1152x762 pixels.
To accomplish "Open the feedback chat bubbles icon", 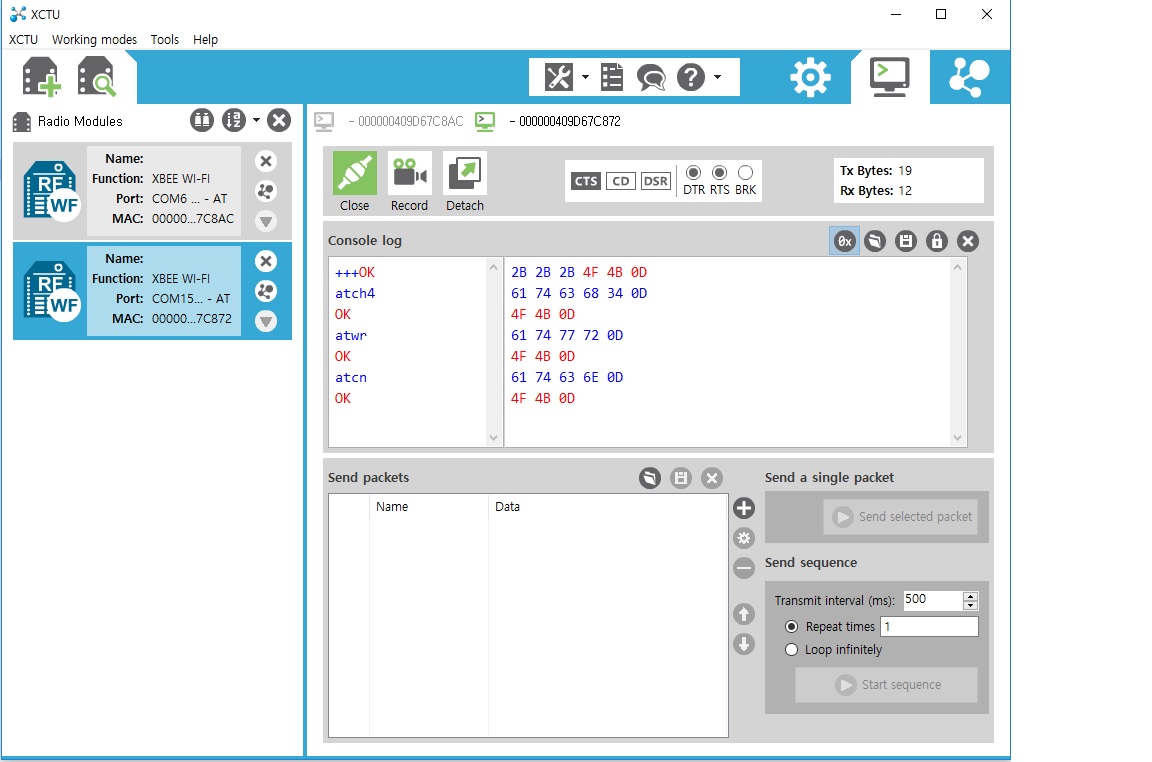I will pyautogui.click(x=651, y=76).
